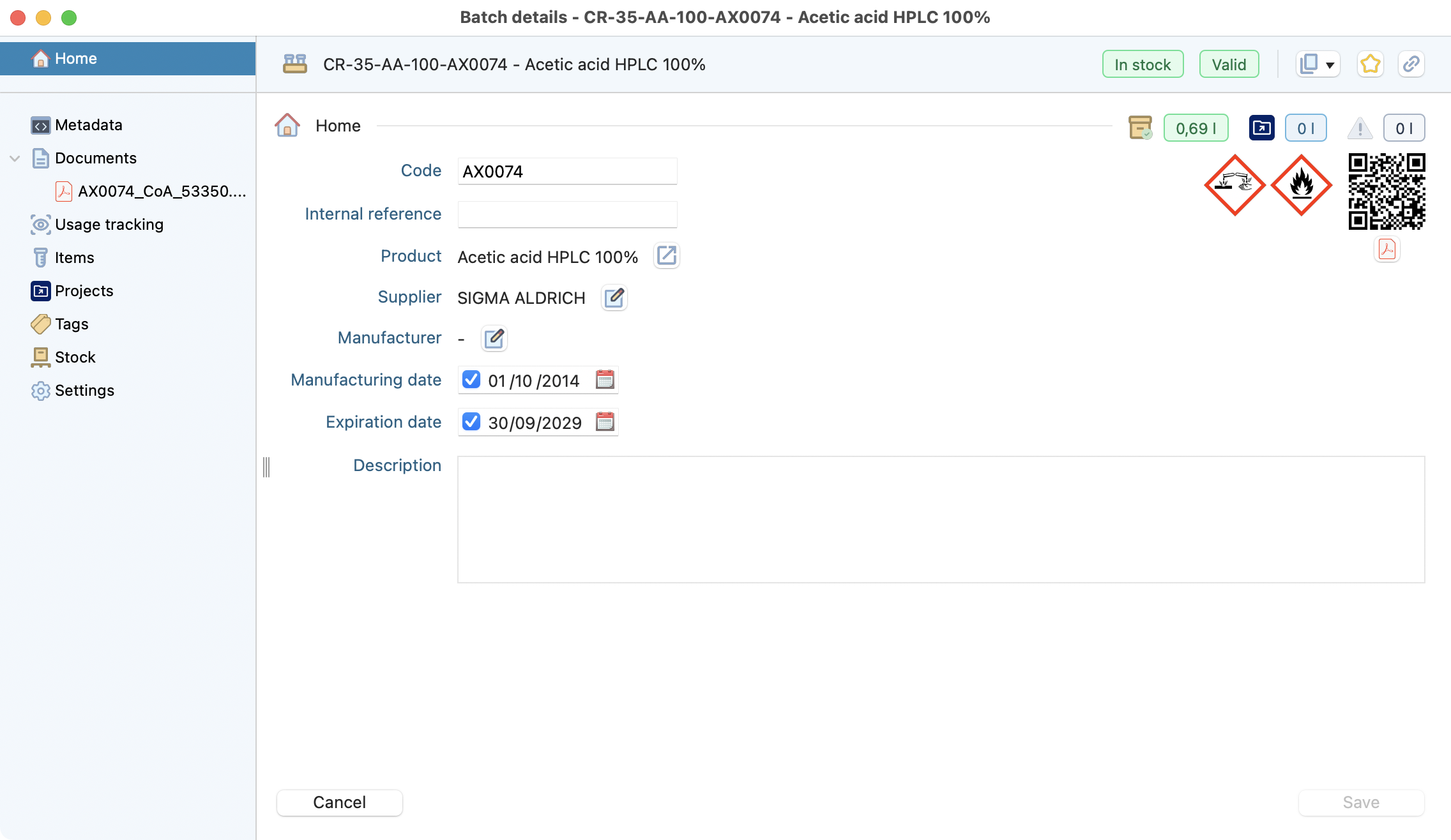Open the copy dropdown arrow in header
1451x840 pixels.
[1330, 65]
